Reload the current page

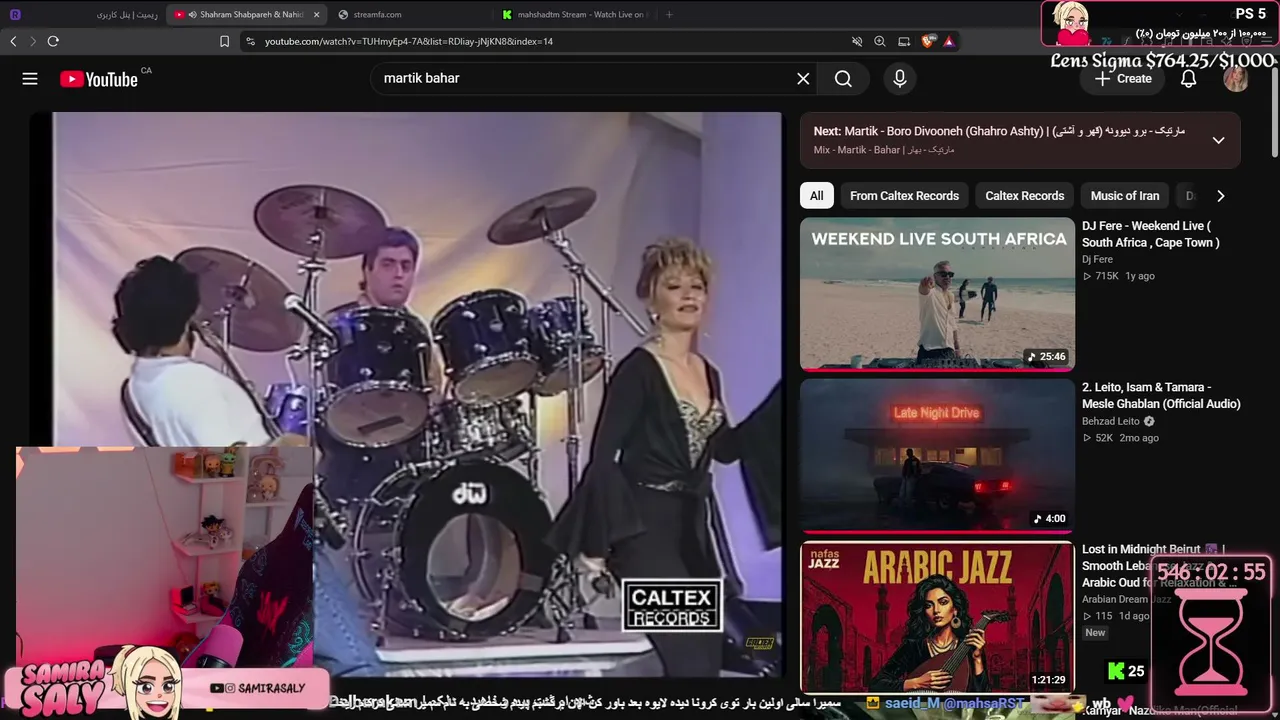(53, 41)
